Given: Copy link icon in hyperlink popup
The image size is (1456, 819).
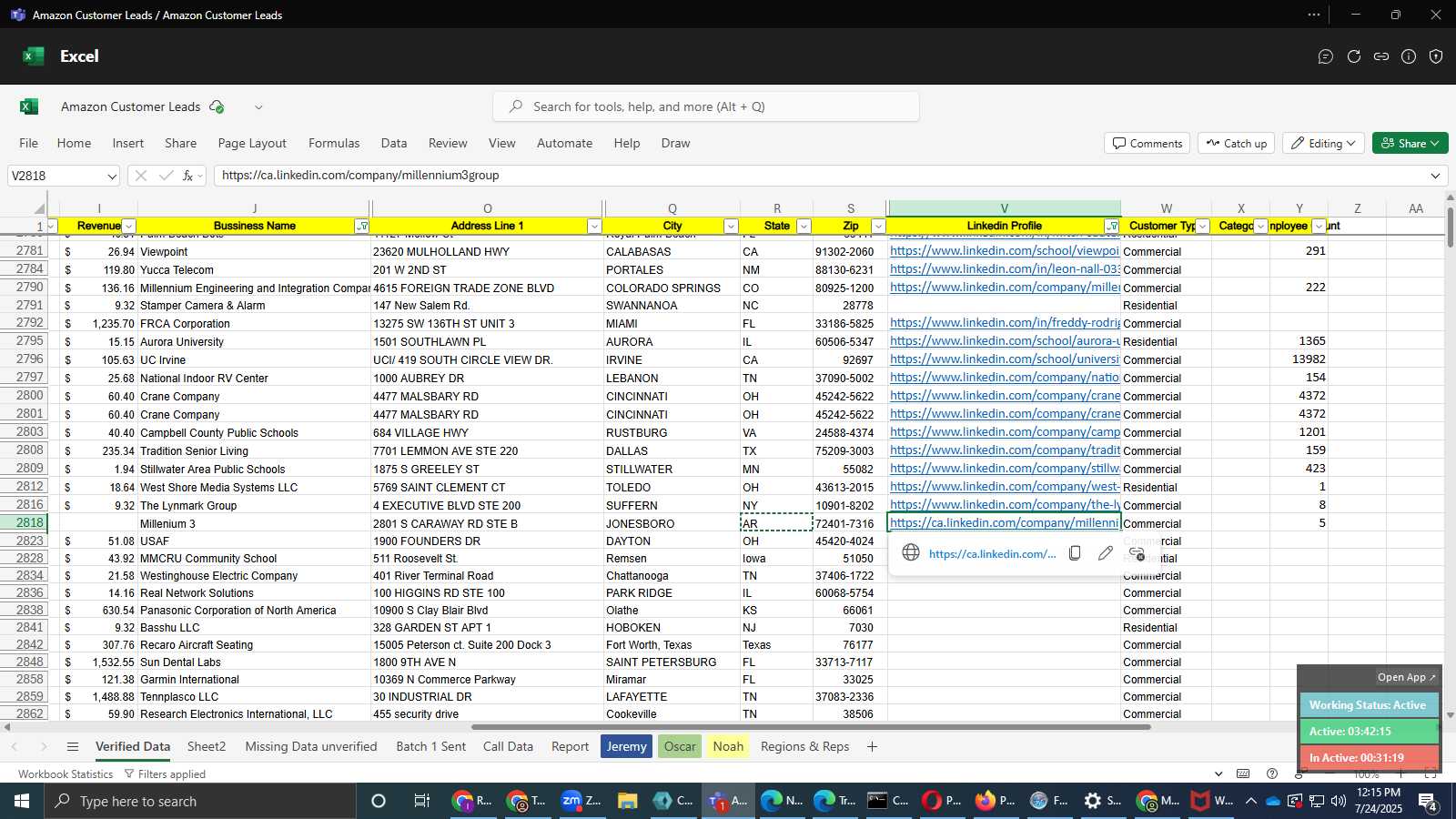Looking at the screenshot, I should [1075, 553].
